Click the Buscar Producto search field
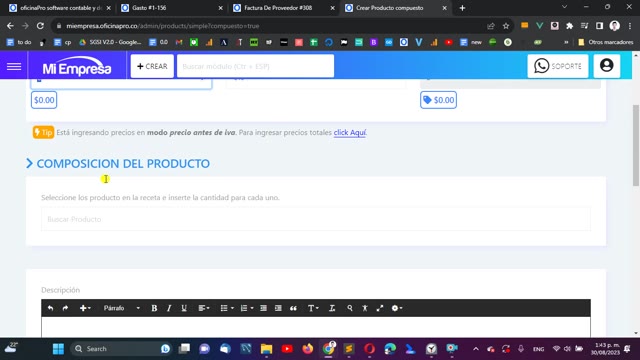This screenshot has height=360, width=640. pos(316,219)
